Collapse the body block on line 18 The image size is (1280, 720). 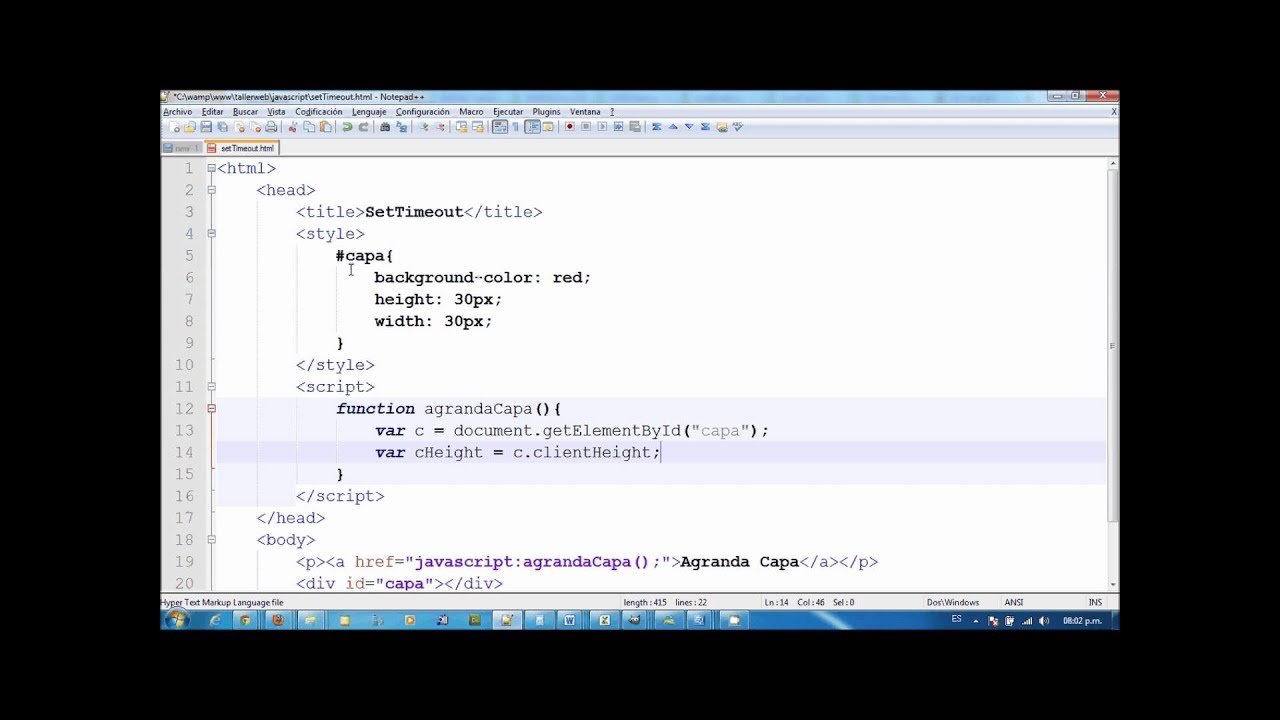pos(211,540)
